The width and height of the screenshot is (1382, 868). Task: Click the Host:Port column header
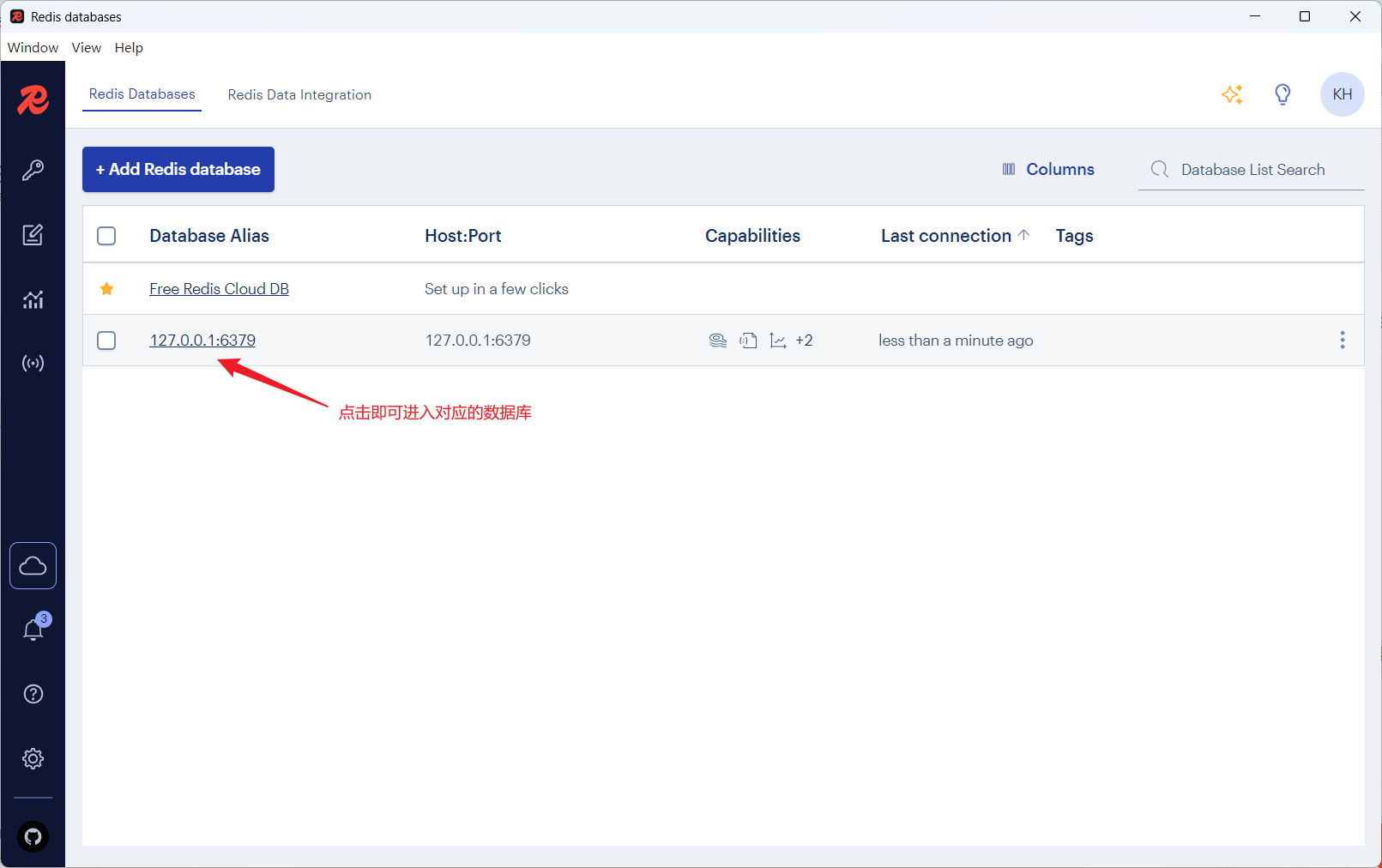(463, 236)
